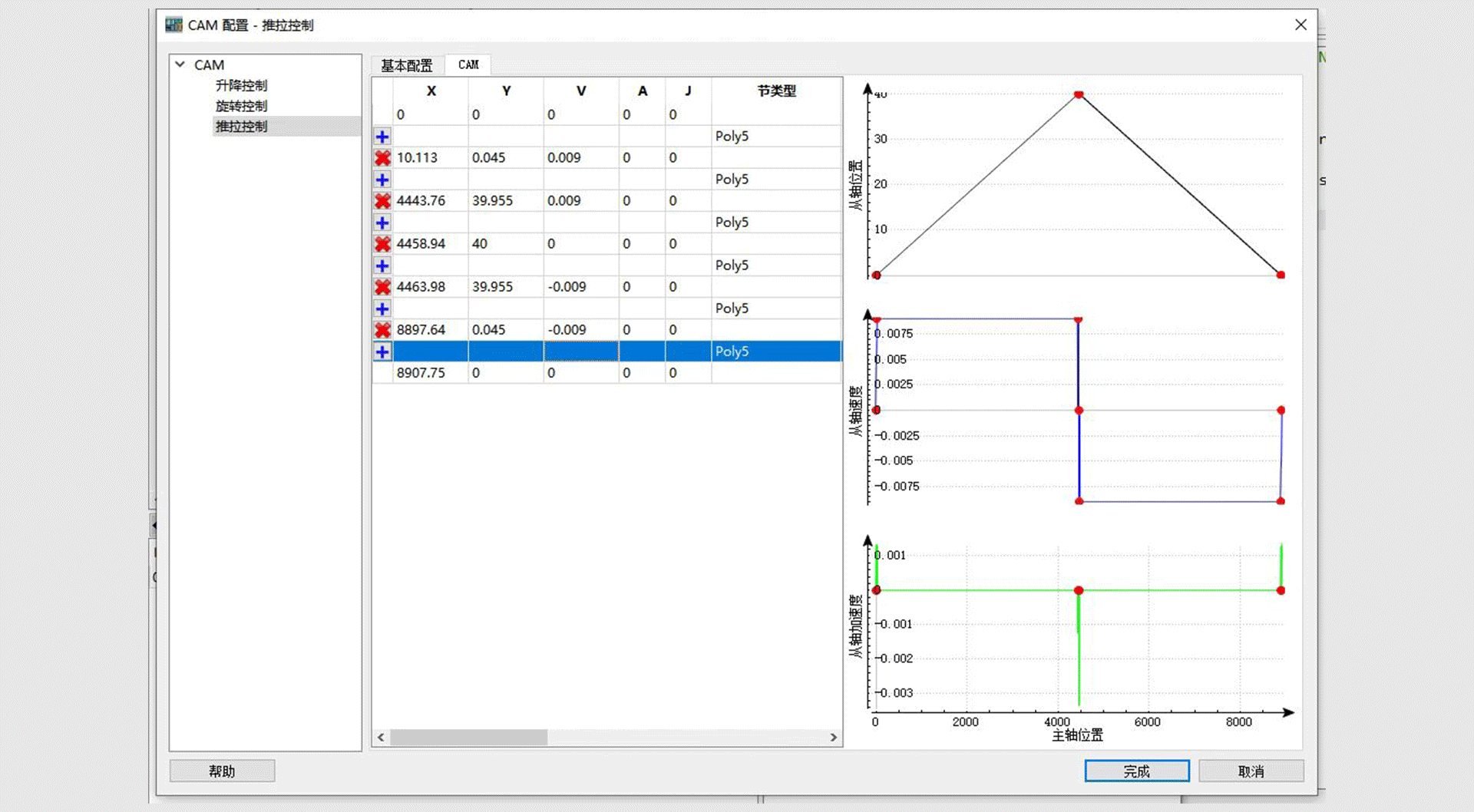The height and width of the screenshot is (812, 1474).
Task: Switch to the 基本配置 tab
Action: pos(407,65)
